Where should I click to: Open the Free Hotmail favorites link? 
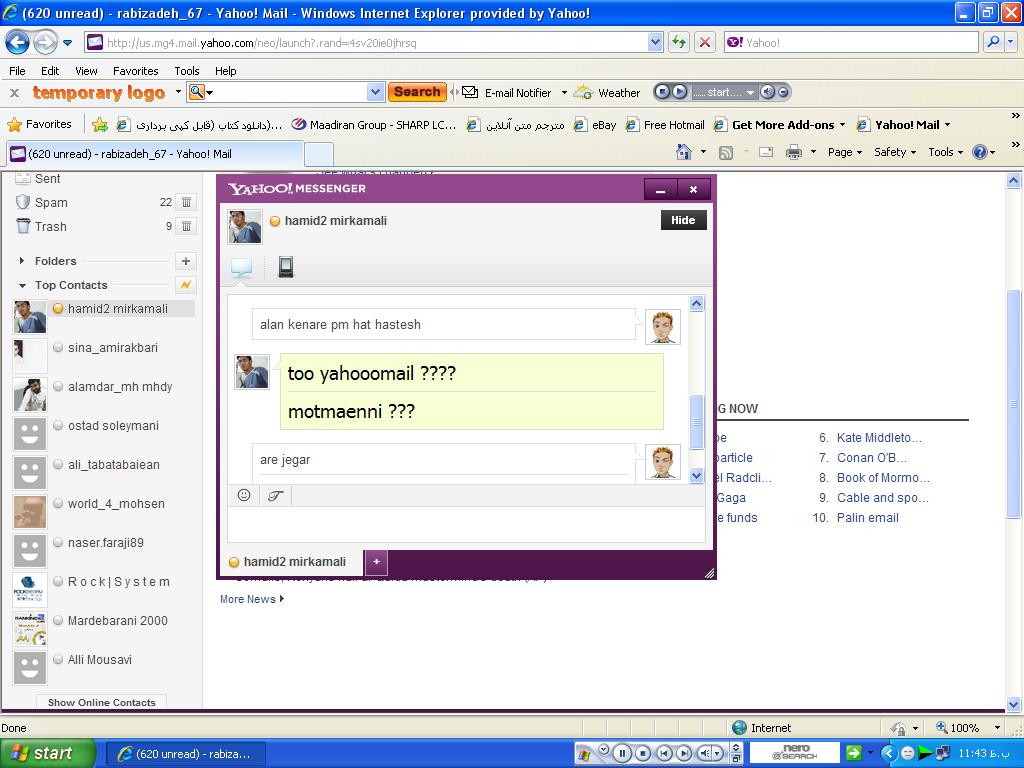tap(665, 125)
